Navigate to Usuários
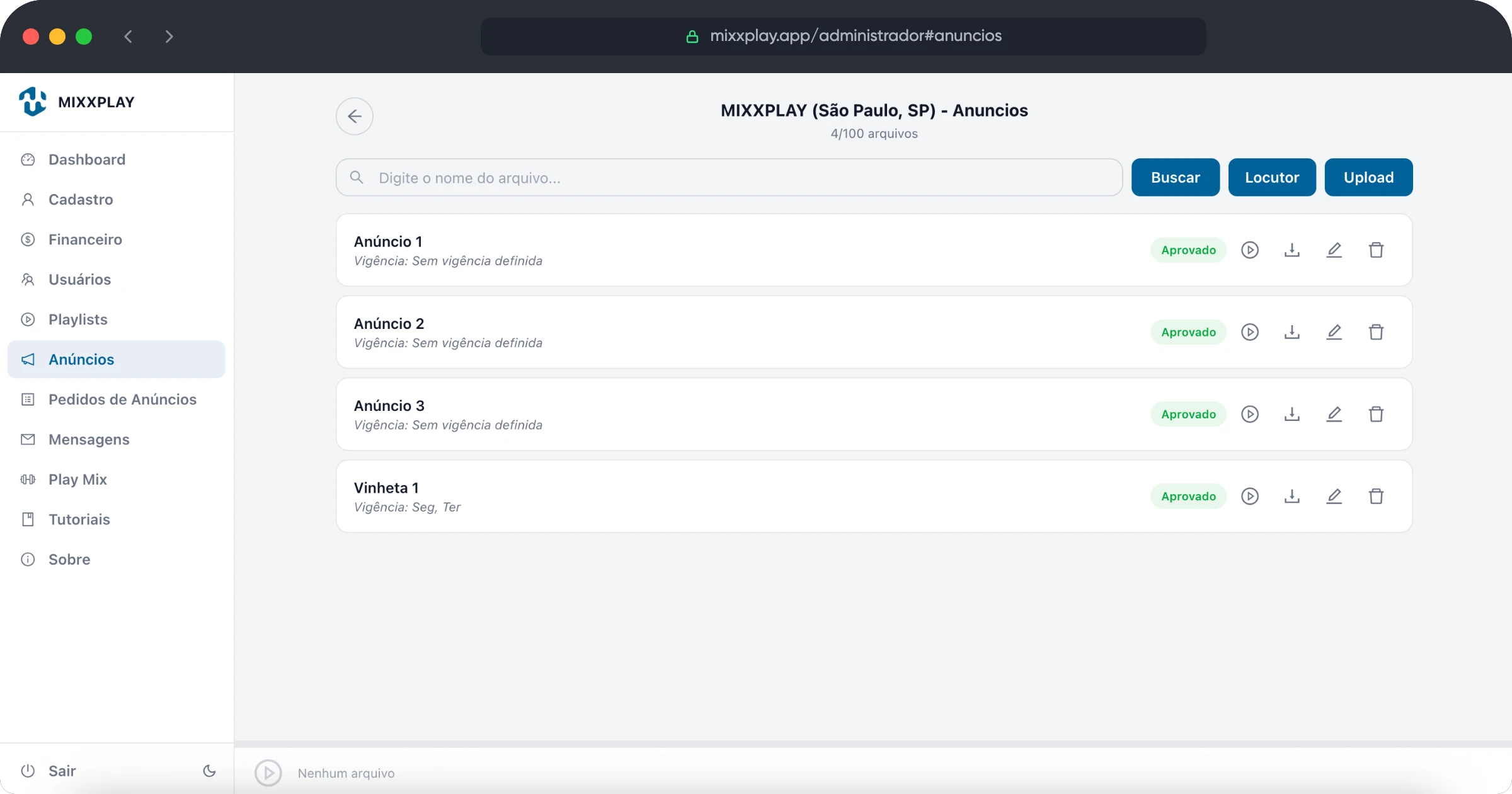This screenshot has height=794, width=1512. click(x=117, y=280)
